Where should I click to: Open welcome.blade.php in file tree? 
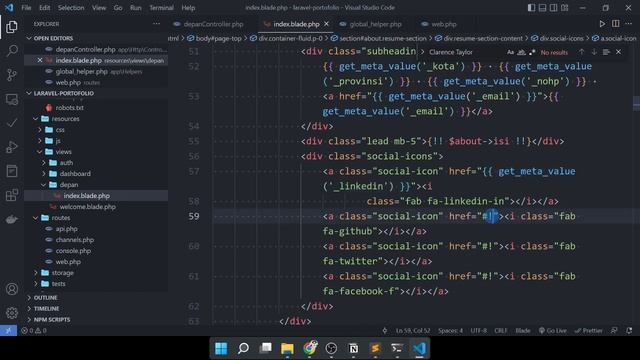point(87,207)
